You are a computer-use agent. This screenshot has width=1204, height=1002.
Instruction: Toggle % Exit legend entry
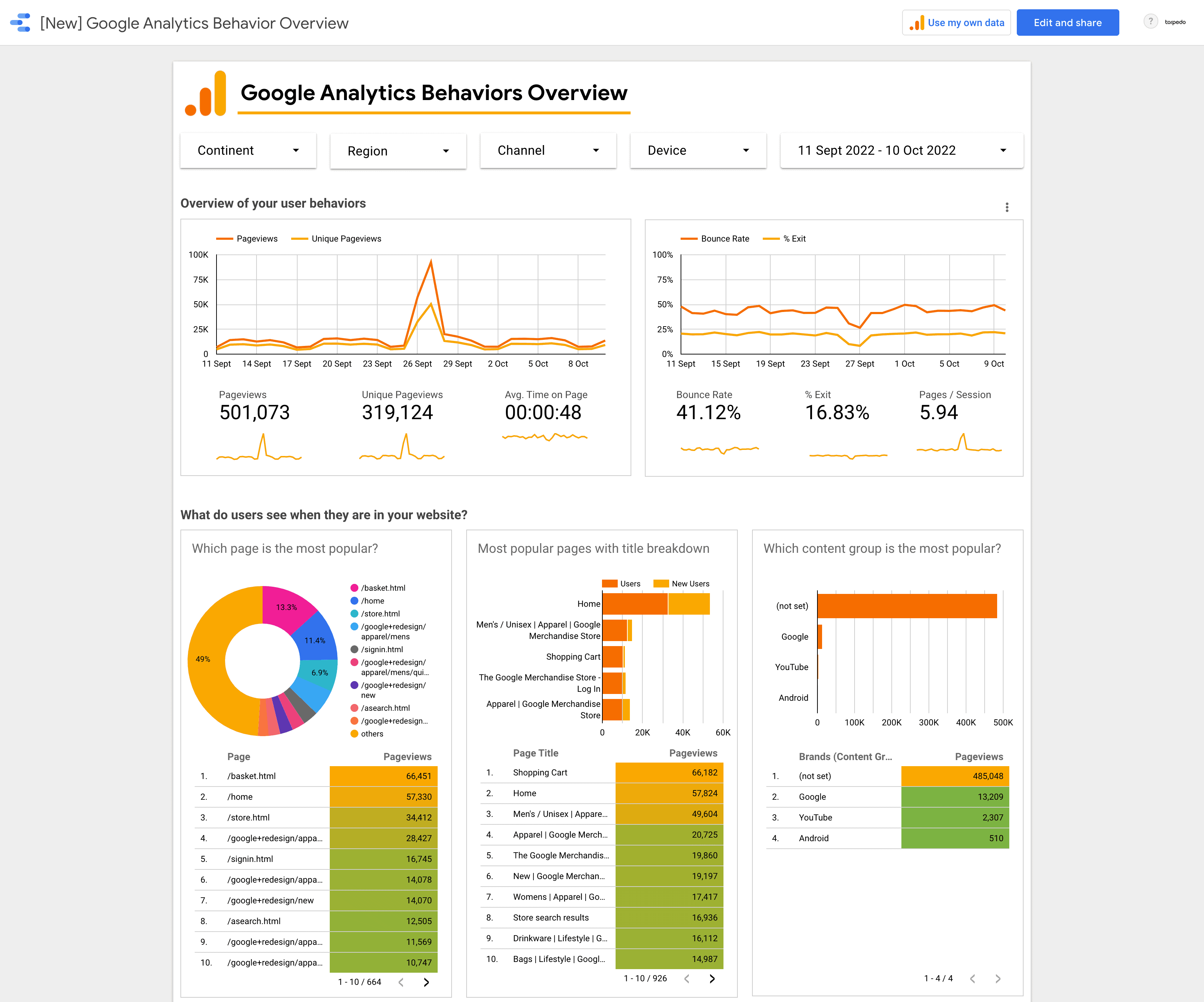[x=784, y=239]
